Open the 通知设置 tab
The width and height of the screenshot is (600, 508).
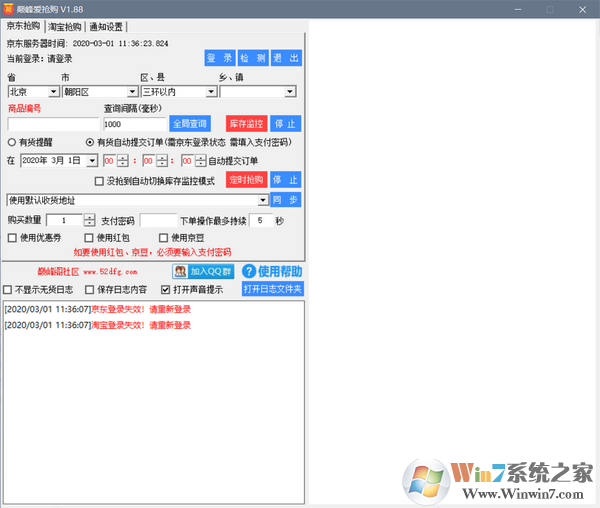click(x=107, y=27)
